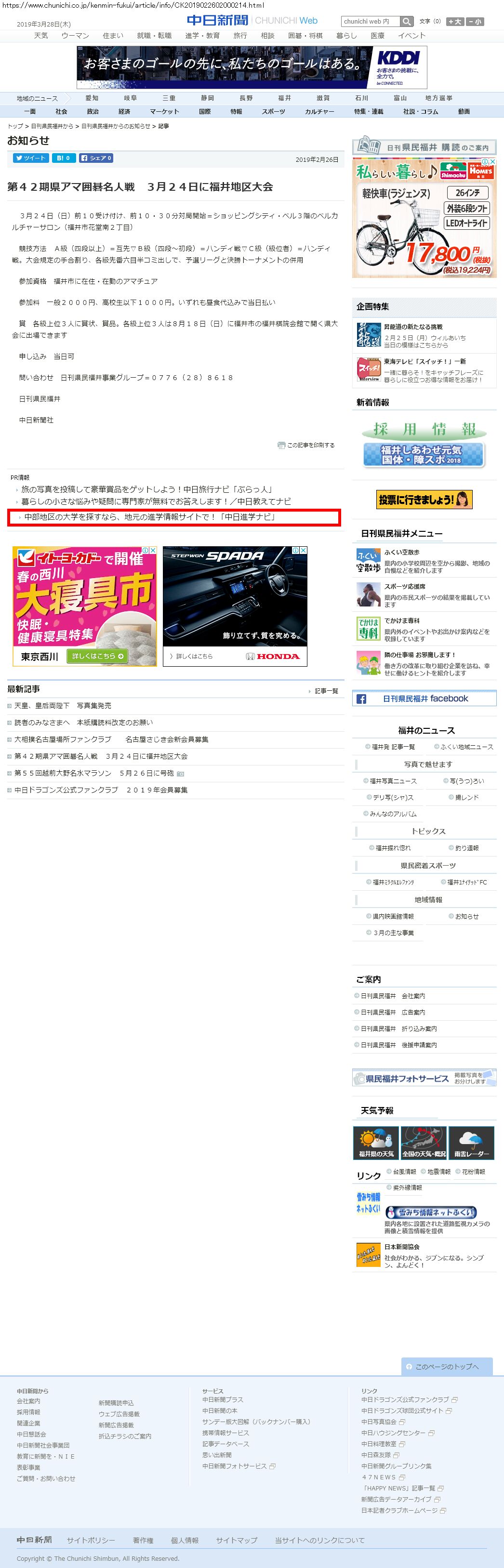504x1568 pixels.
Task: Increase text size with 大 button
Action: [x=455, y=22]
